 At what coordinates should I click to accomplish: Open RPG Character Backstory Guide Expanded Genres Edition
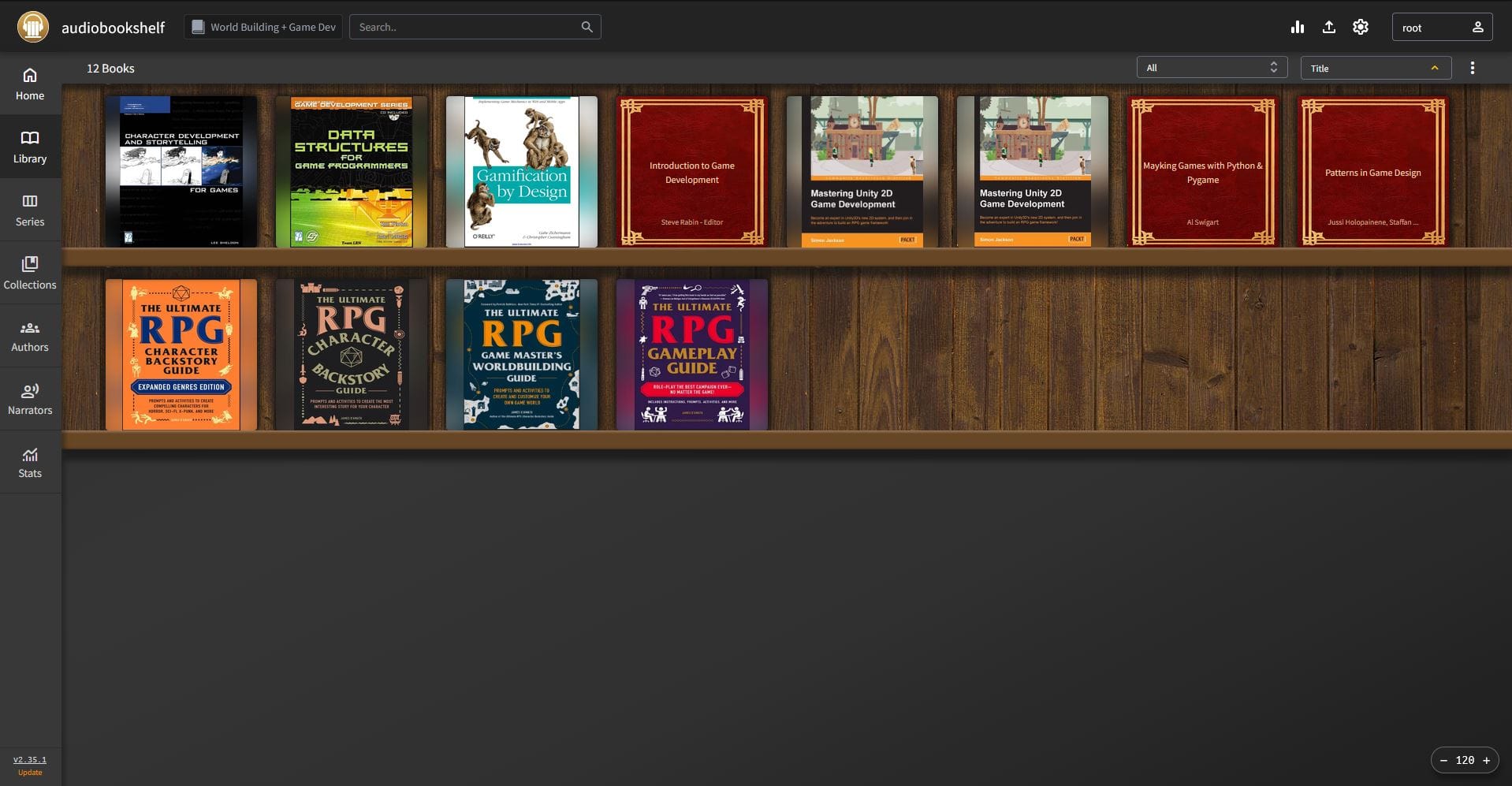coord(181,355)
